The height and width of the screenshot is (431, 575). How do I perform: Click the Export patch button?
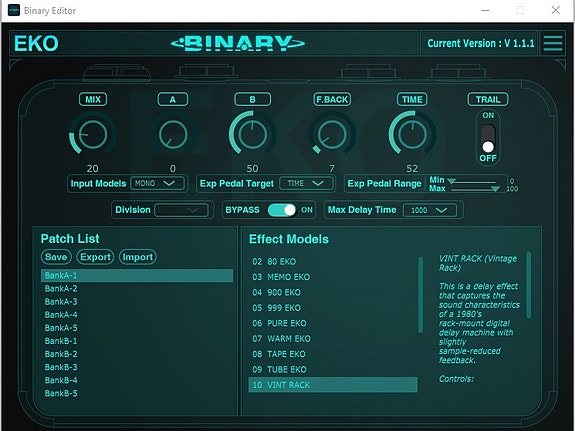pyautogui.click(x=95, y=257)
